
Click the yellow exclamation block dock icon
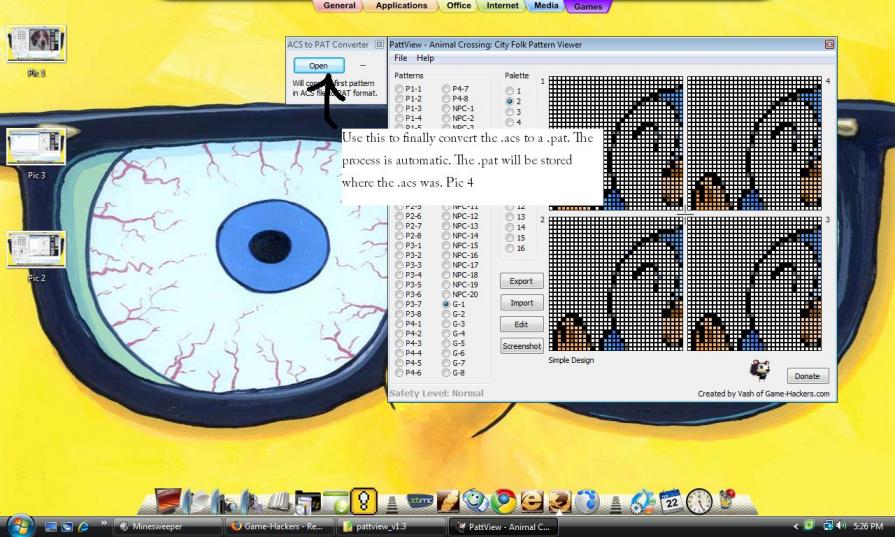click(x=364, y=502)
